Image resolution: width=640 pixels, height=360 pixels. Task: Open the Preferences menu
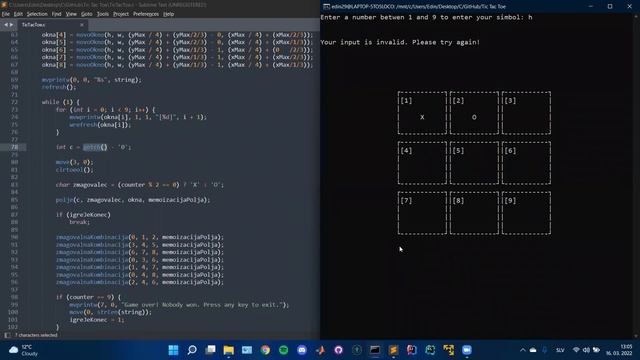pyautogui.click(x=146, y=14)
